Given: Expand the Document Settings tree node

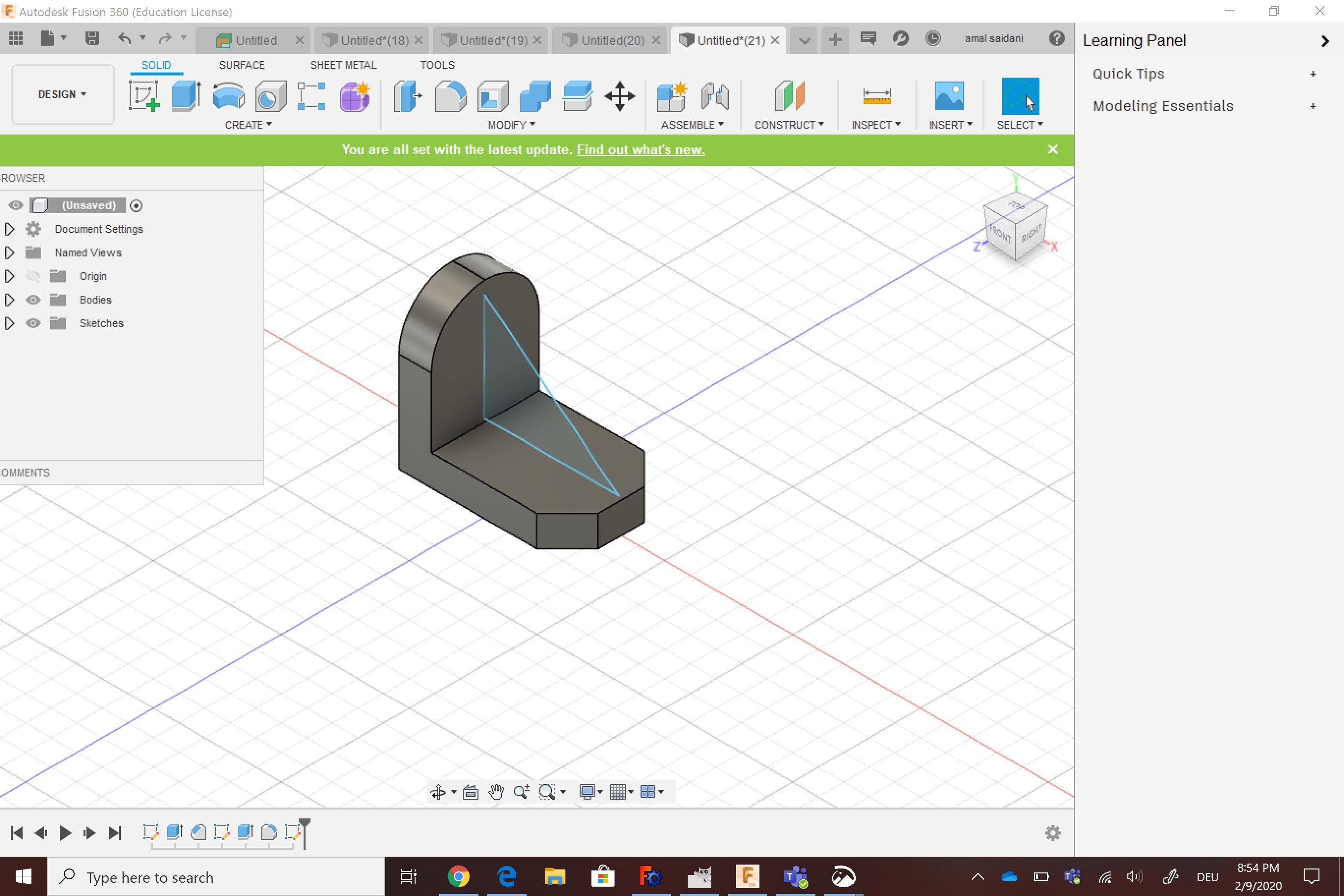Looking at the screenshot, I should [9, 229].
